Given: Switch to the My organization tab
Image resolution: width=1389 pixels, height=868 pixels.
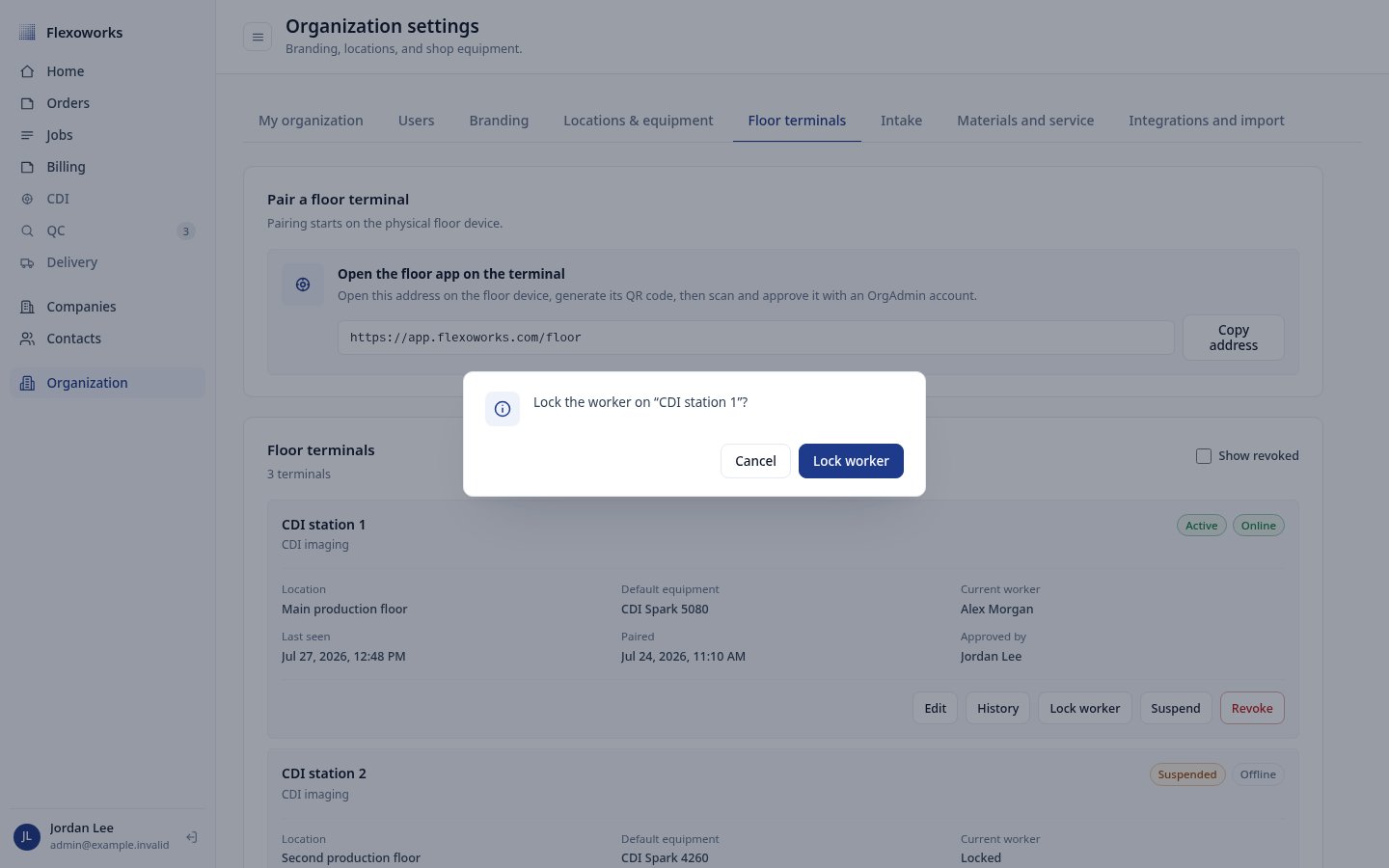Looking at the screenshot, I should point(311,121).
